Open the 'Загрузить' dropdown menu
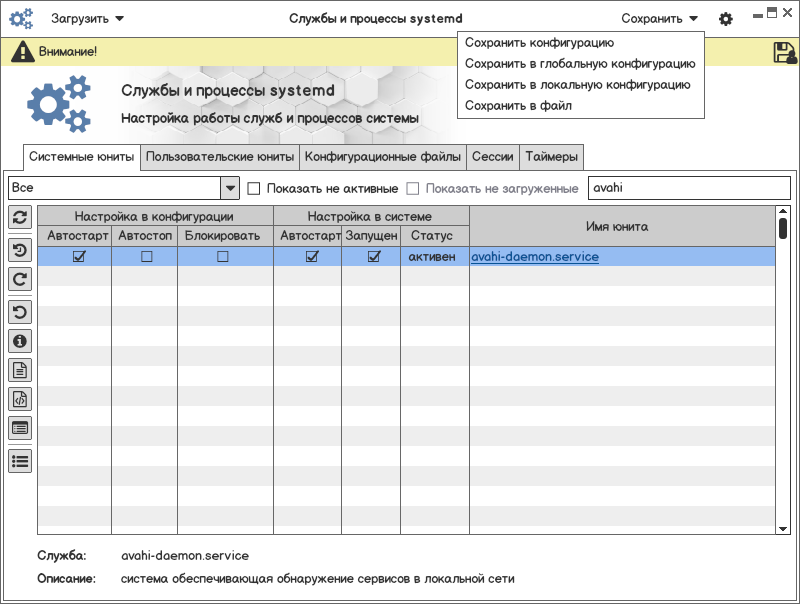Screen dimensions: 800x604 (88, 18)
